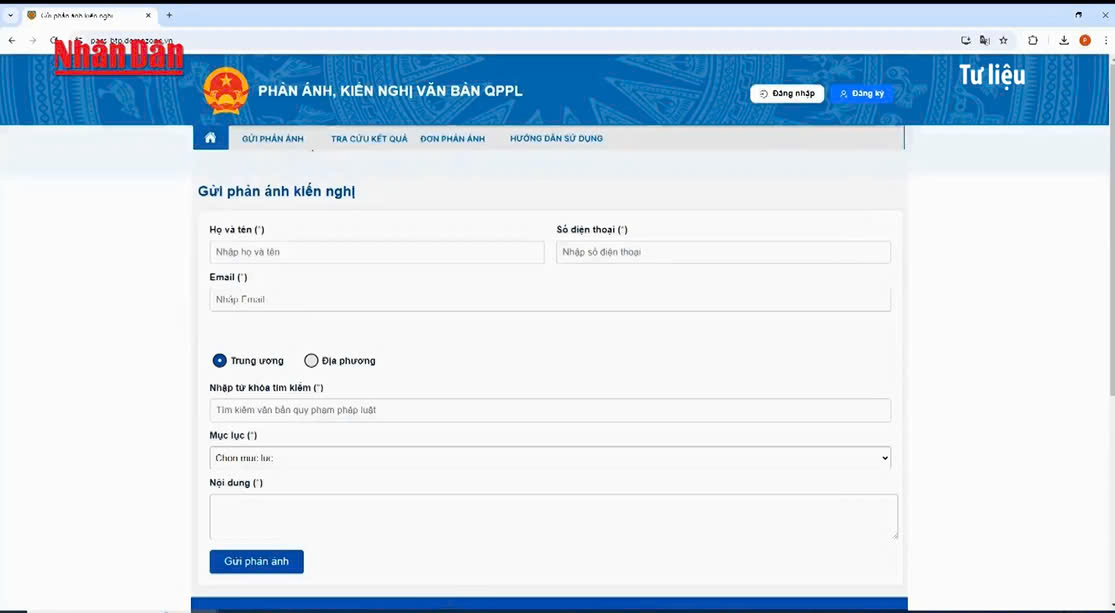Open the orange profile avatar
Image resolution: width=1115 pixels, height=613 pixels.
1085,40
